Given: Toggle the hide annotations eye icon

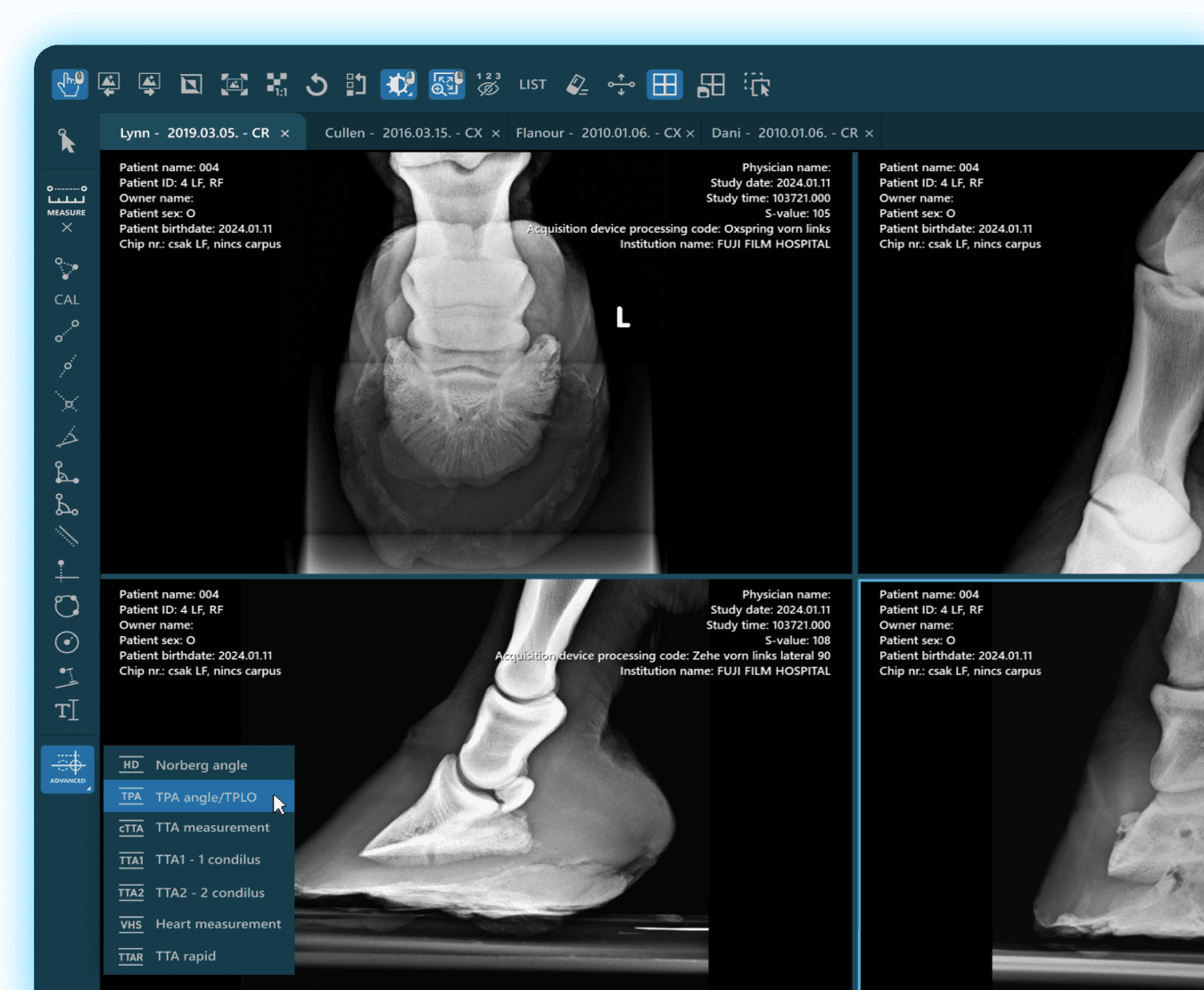Looking at the screenshot, I should coord(488,85).
